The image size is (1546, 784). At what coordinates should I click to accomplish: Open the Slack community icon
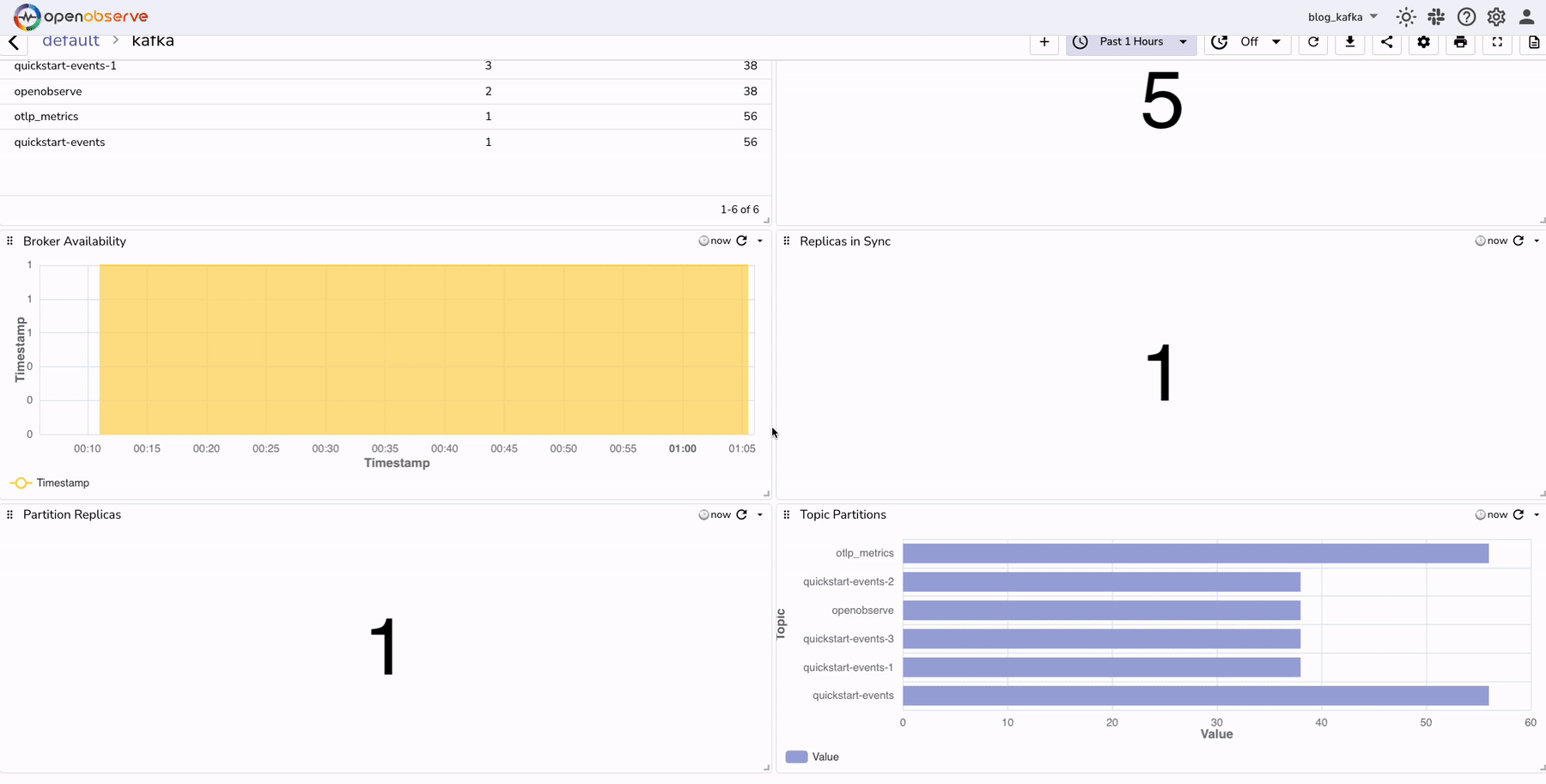tap(1436, 16)
